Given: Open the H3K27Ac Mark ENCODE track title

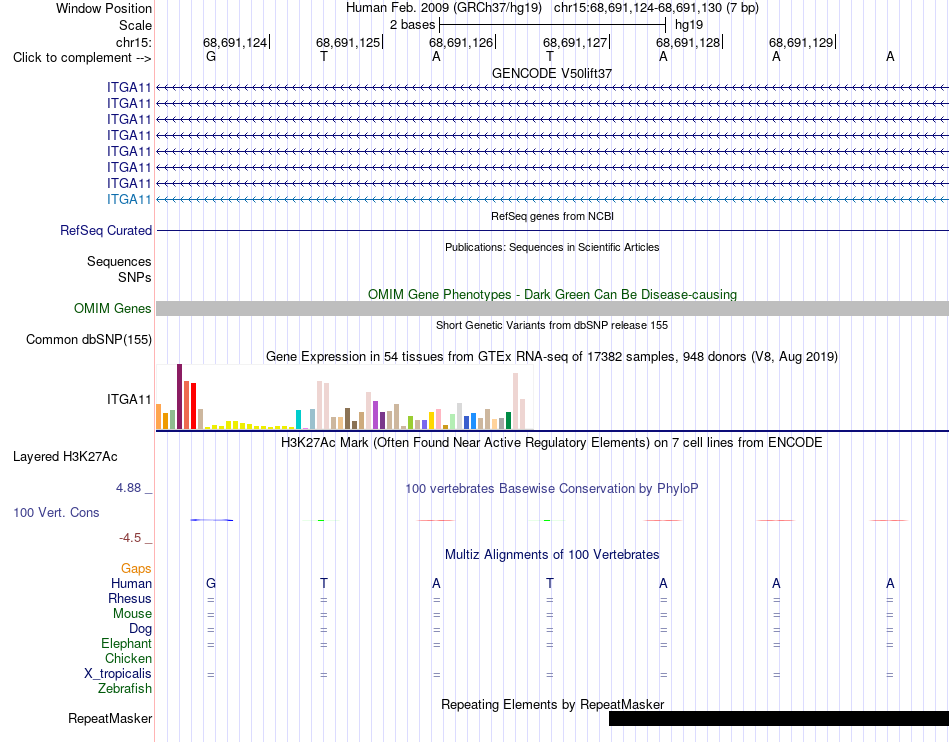Looking at the screenshot, I should (x=552, y=443).
